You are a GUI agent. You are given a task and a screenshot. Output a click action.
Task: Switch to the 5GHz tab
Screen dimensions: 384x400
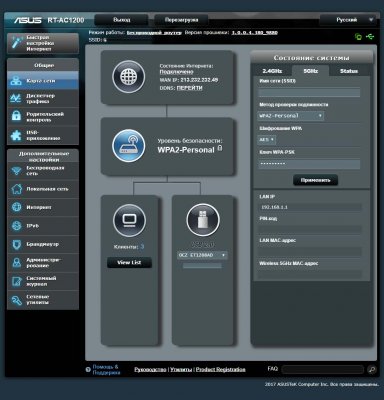point(310,71)
